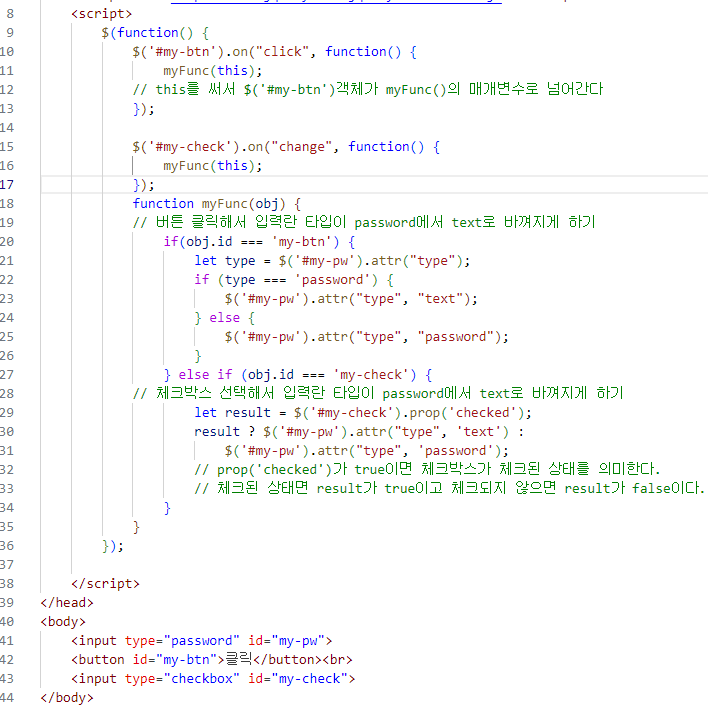Viewport: 708px width, 707px height.
Task: Click 'let result = $('#my-check').prop('checked');'
Action: tap(363, 412)
